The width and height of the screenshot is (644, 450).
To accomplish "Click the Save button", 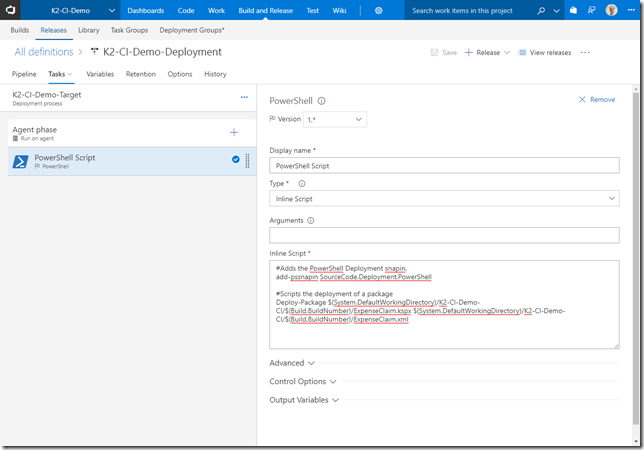I will (444, 53).
